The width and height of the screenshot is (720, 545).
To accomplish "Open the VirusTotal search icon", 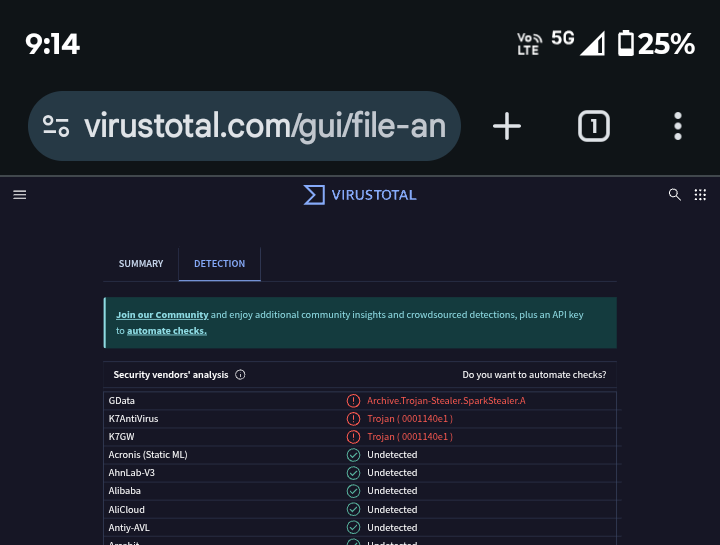I will pos(674,195).
